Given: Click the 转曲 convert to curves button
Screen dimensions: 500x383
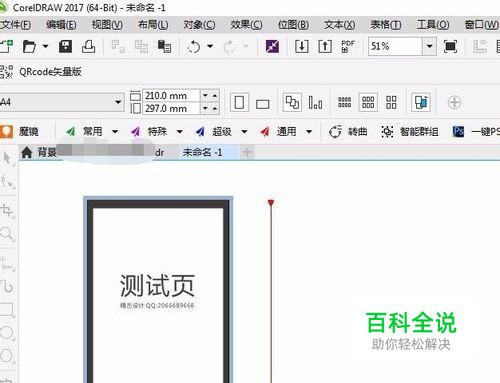Looking at the screenshot, I should [x=348, y=132].
